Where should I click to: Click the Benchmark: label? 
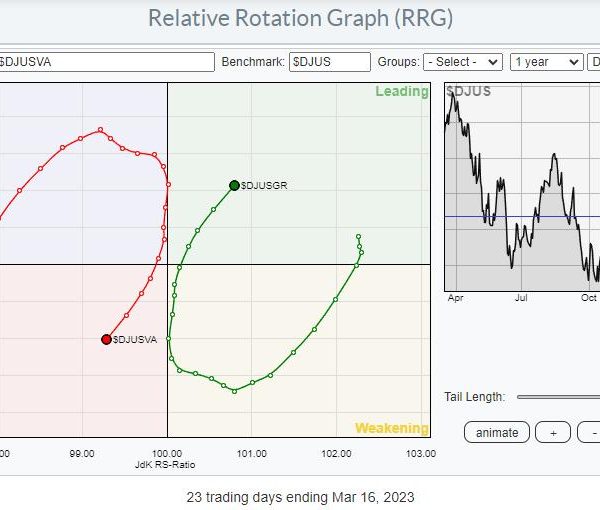[x=253, y=62]
